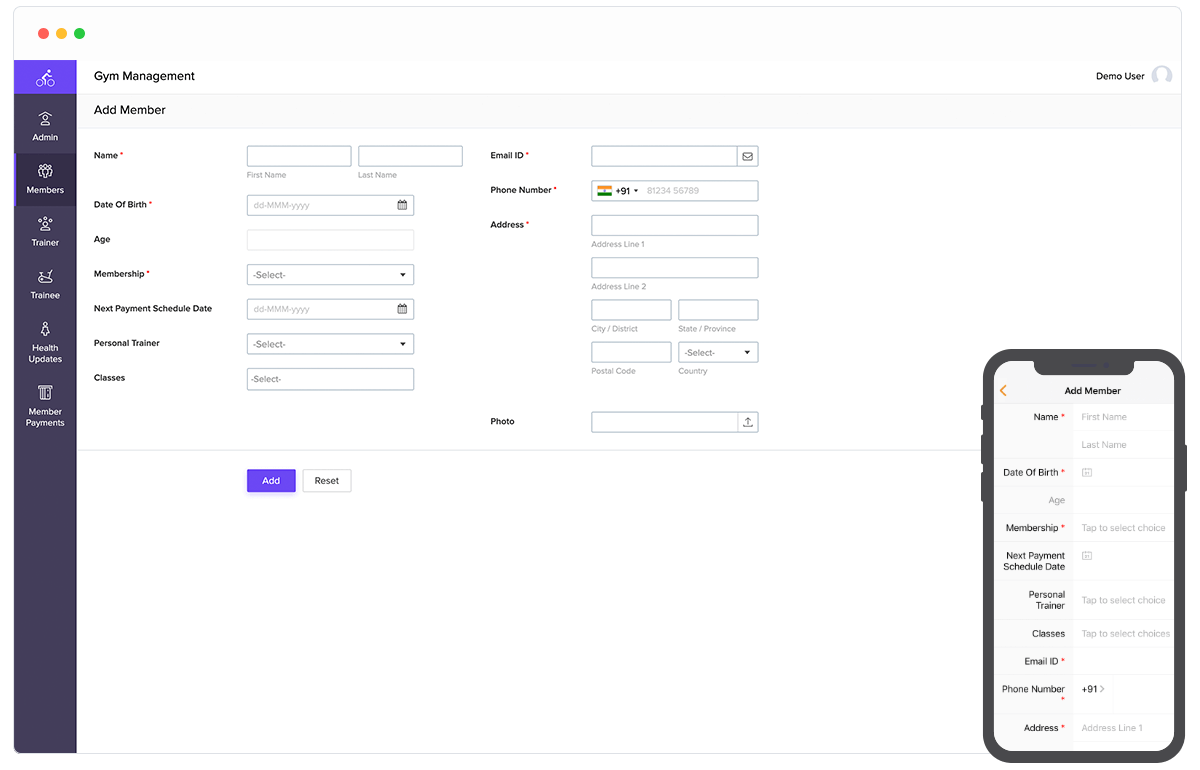Tap mobile +91 phone code chevron
The height and width of the screenshot is (770, 1200).
coord(1102,689)
